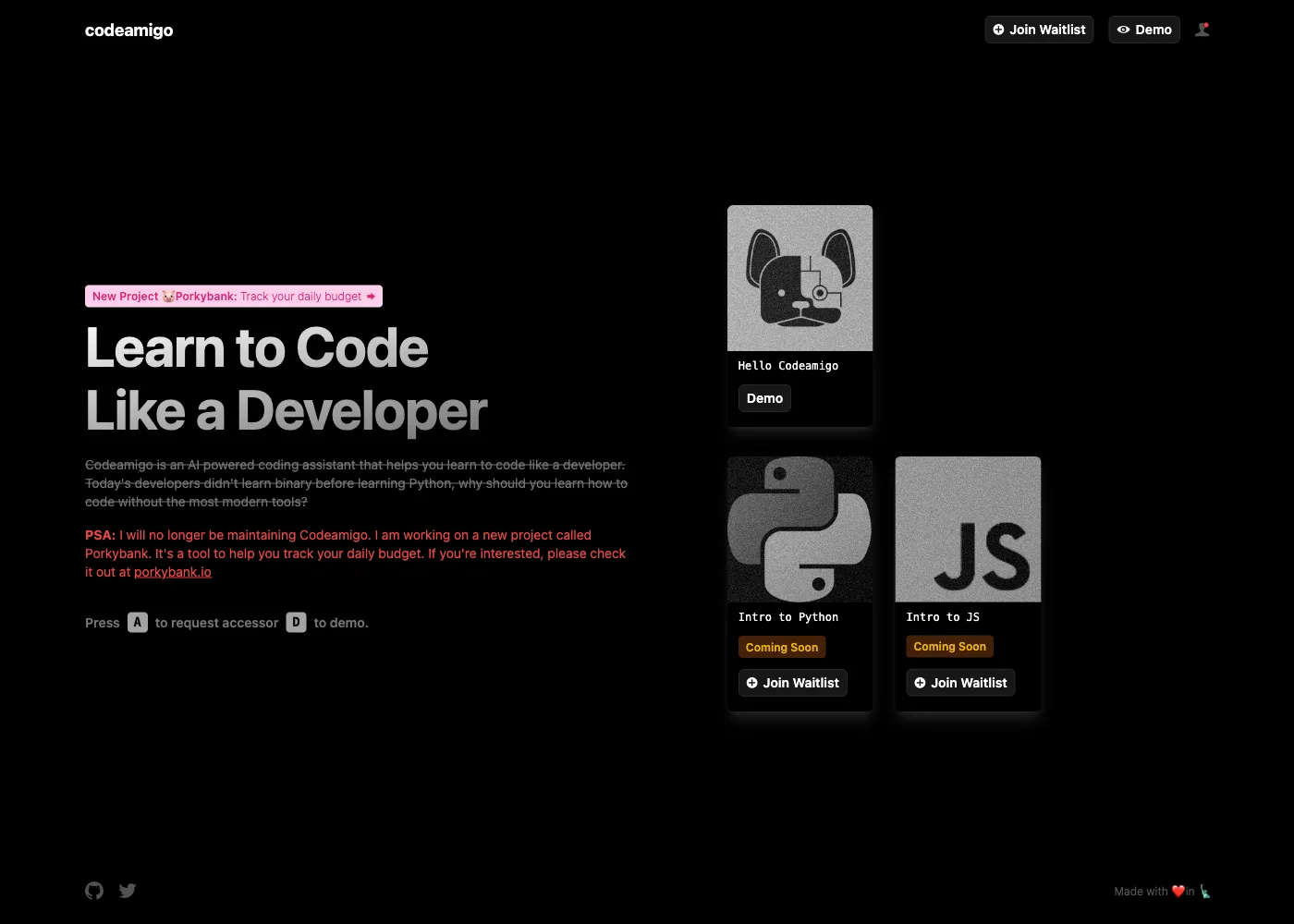Click the codeamigo logo

tap(129, 30)
